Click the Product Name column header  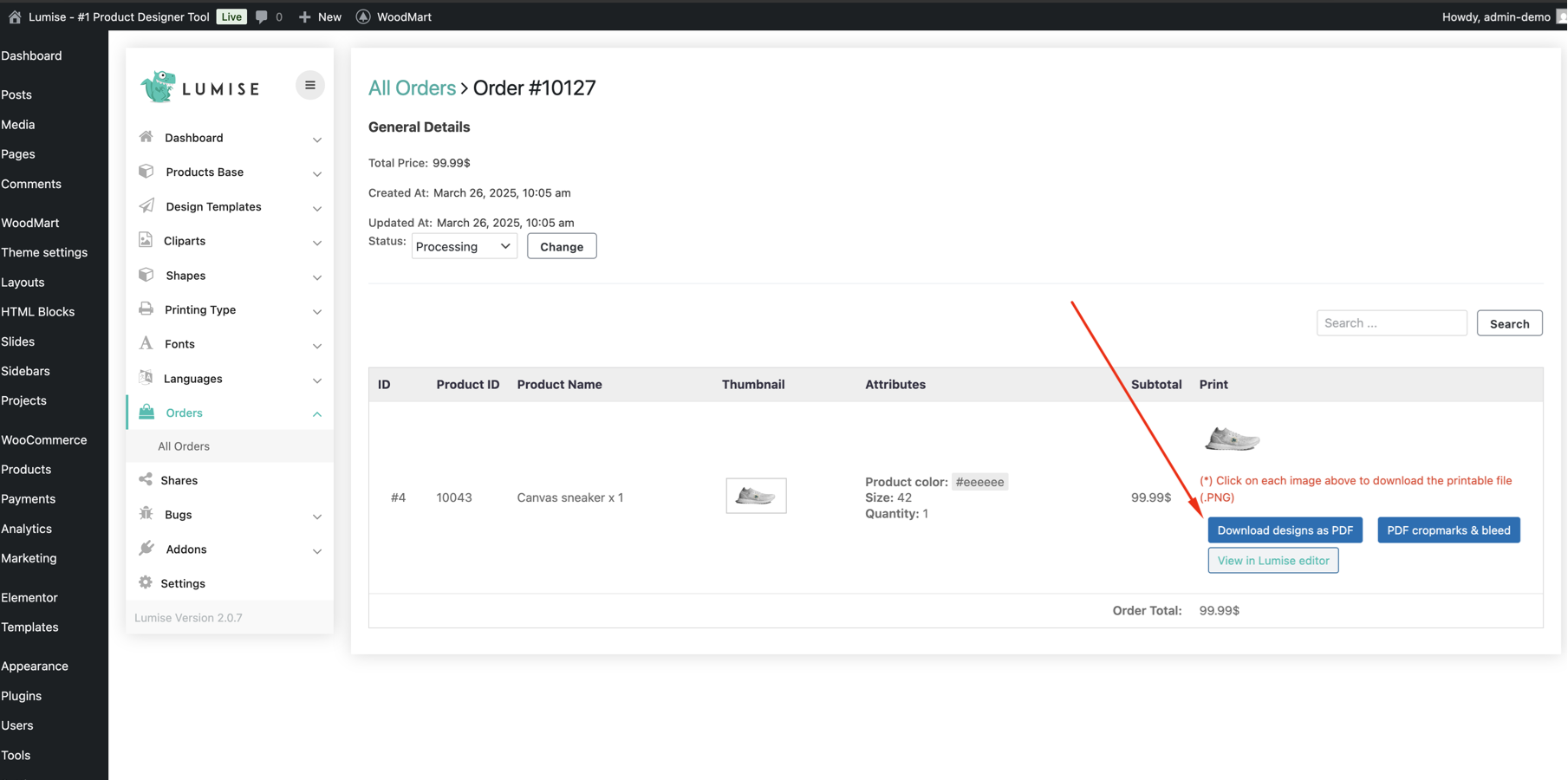559,384
